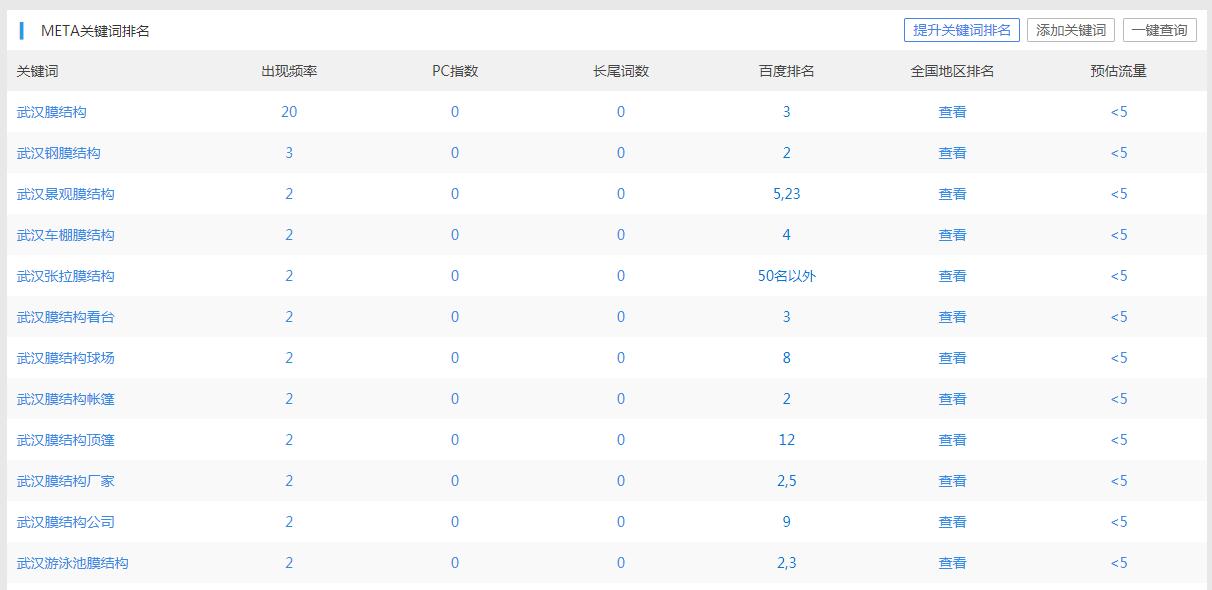Open keyword link 武汉膜结构厂家
1212x590 pixels.
click(66, 481)
